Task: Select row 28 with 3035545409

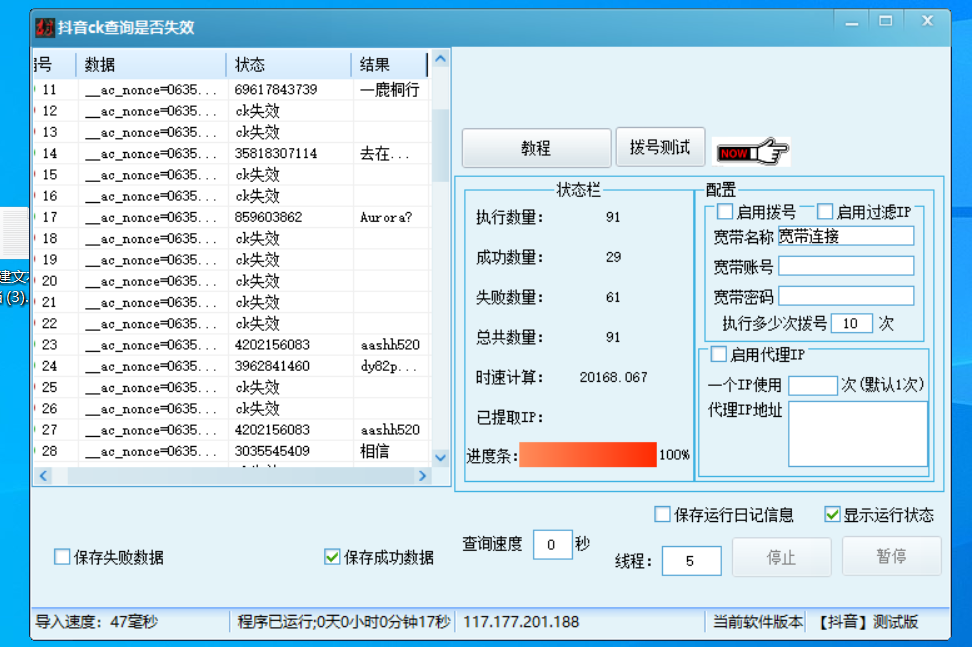Action: pos(232,451)
